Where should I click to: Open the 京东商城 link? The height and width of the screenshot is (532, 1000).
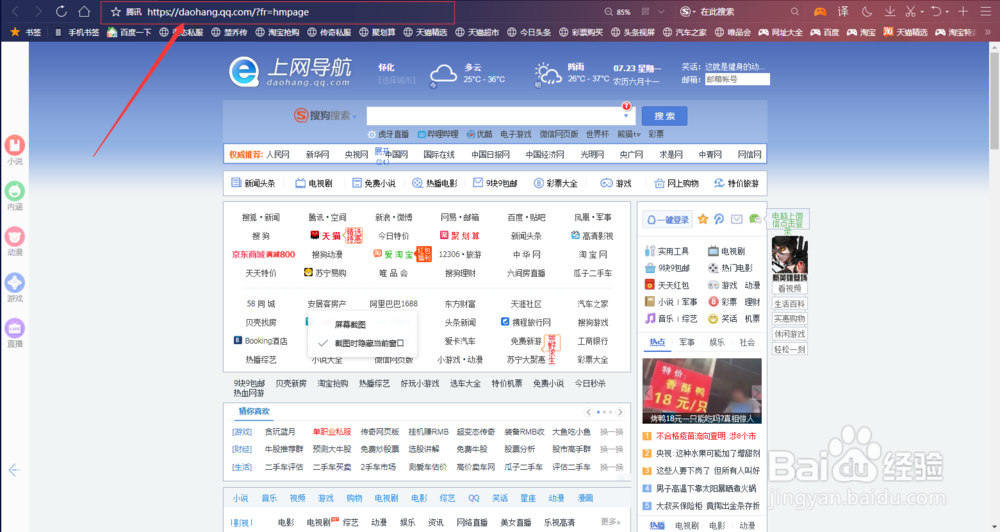click(263, 255)
